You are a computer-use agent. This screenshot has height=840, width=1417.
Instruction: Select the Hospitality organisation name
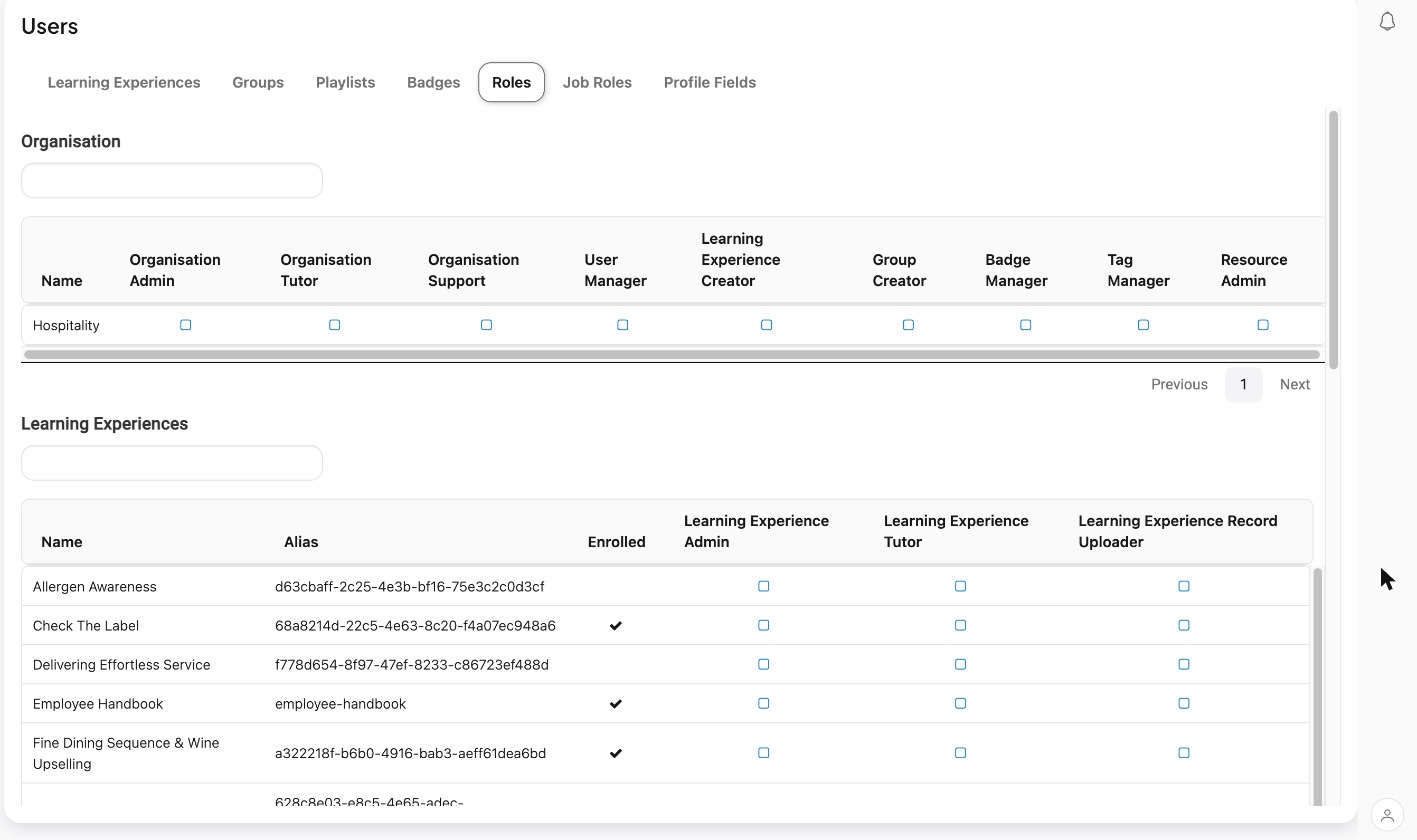(66, 325)
